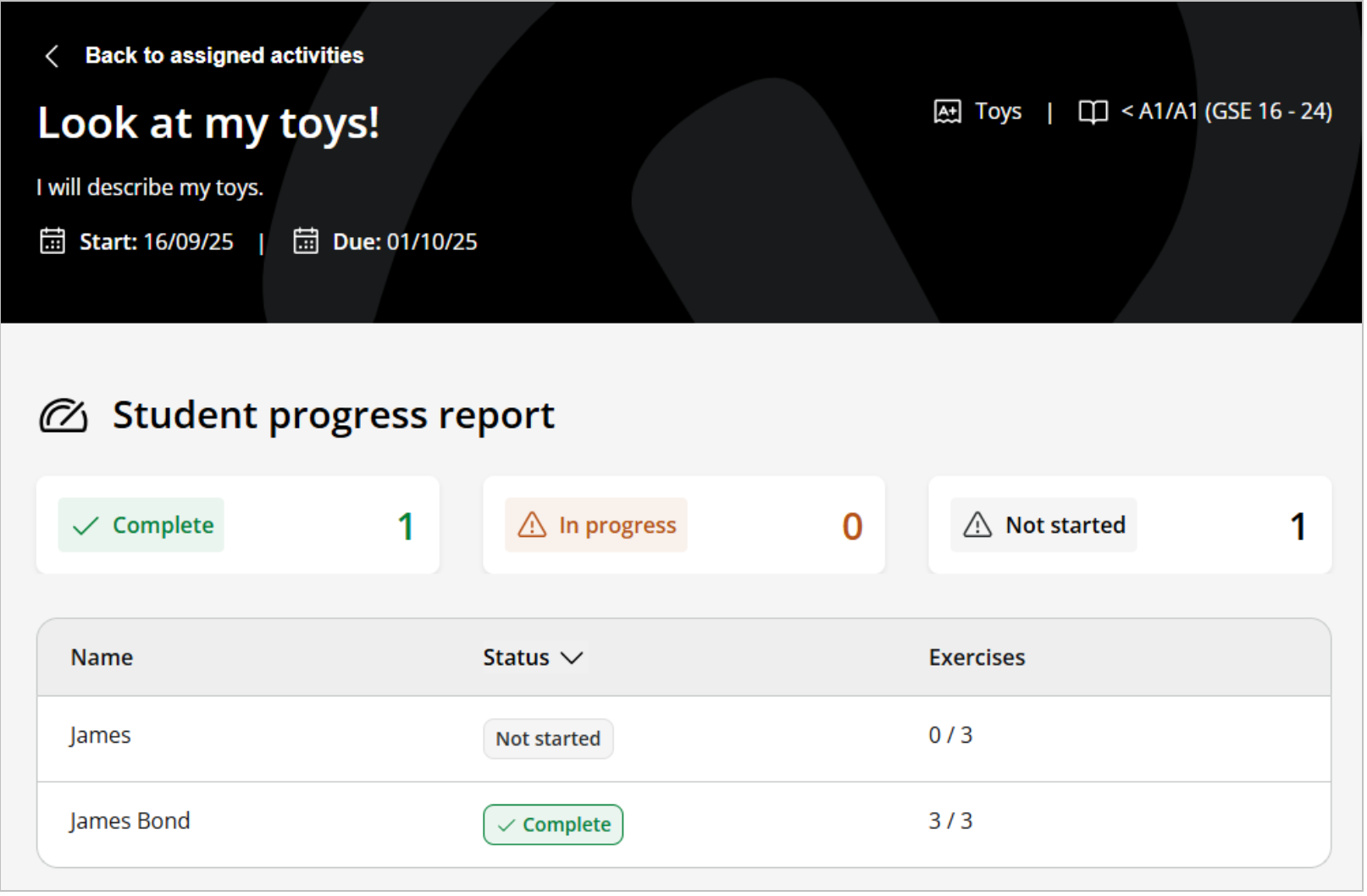
Task: Expand the Status sort chevron
Action: (x=573, y=659)
